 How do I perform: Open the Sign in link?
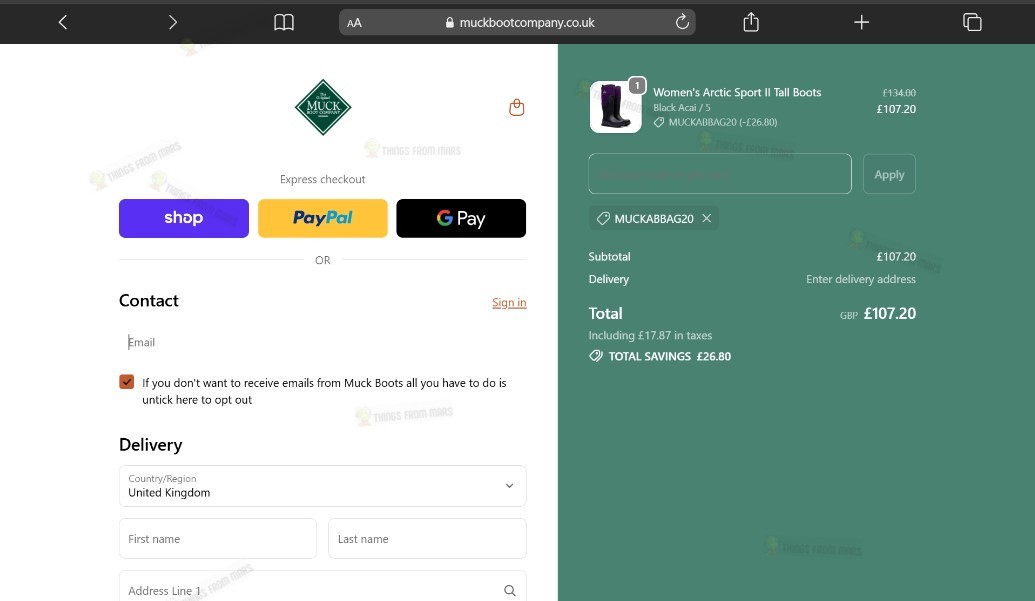point(509,303)
